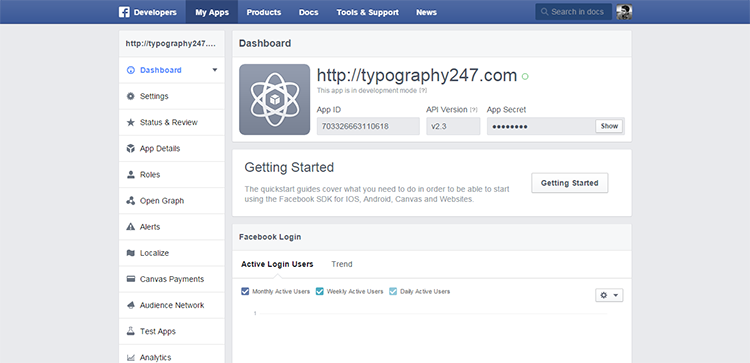750x363 pixels.
Task: Click the App ID field 703326663110618
Action: 368,126
